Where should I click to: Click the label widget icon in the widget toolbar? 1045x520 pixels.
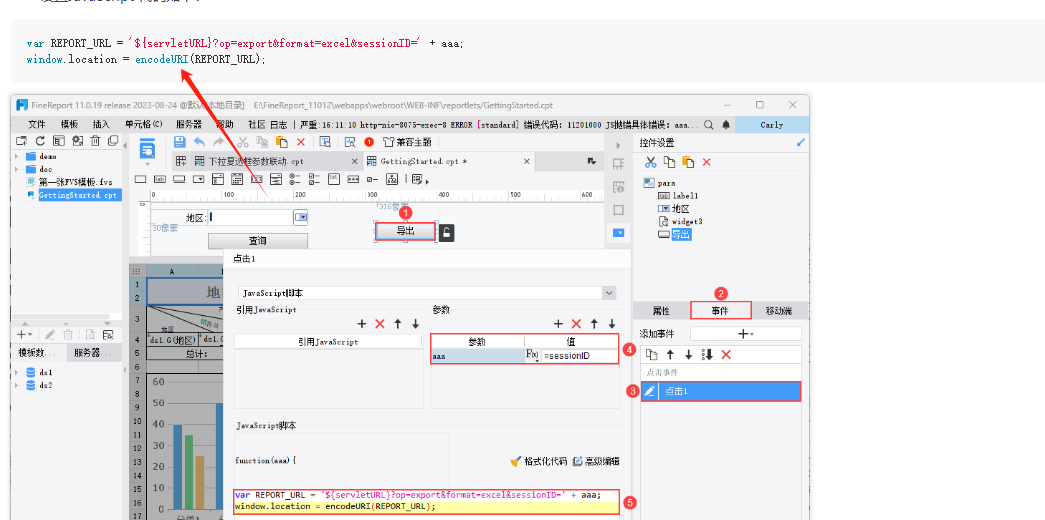click(160, 179)
